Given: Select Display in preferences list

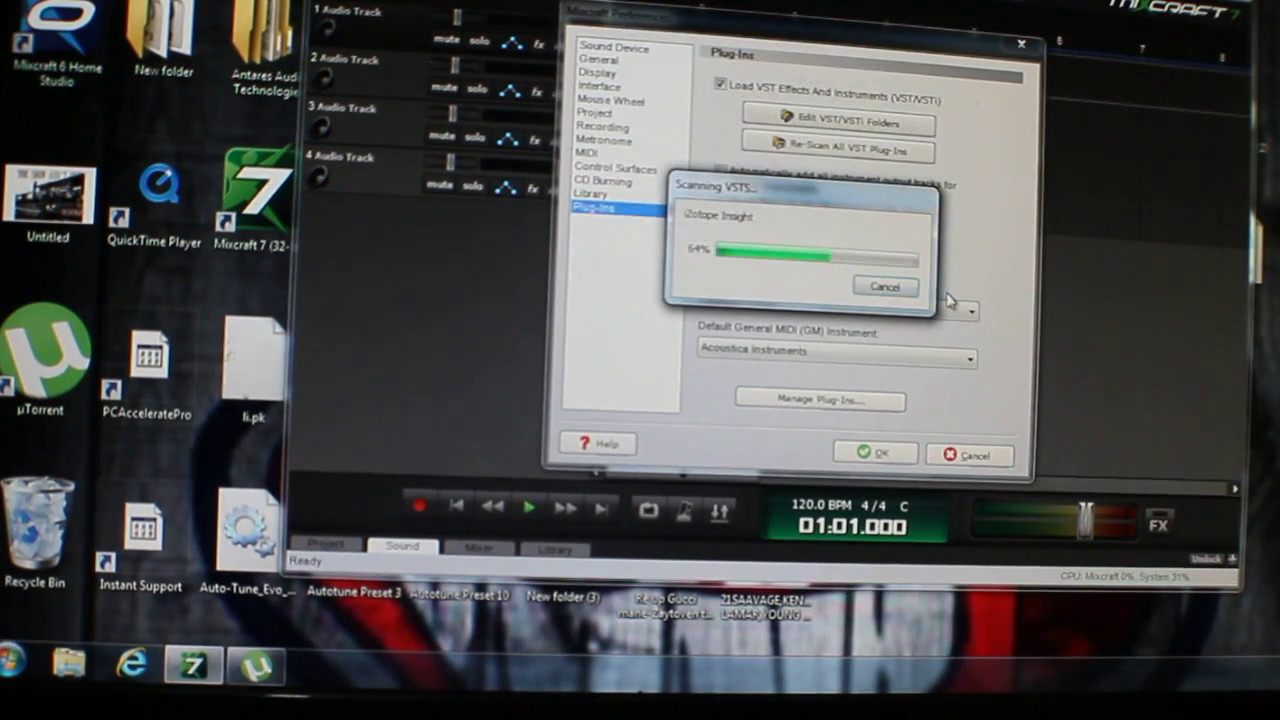Looking at the screenshot, I should (x=597, y=73).
